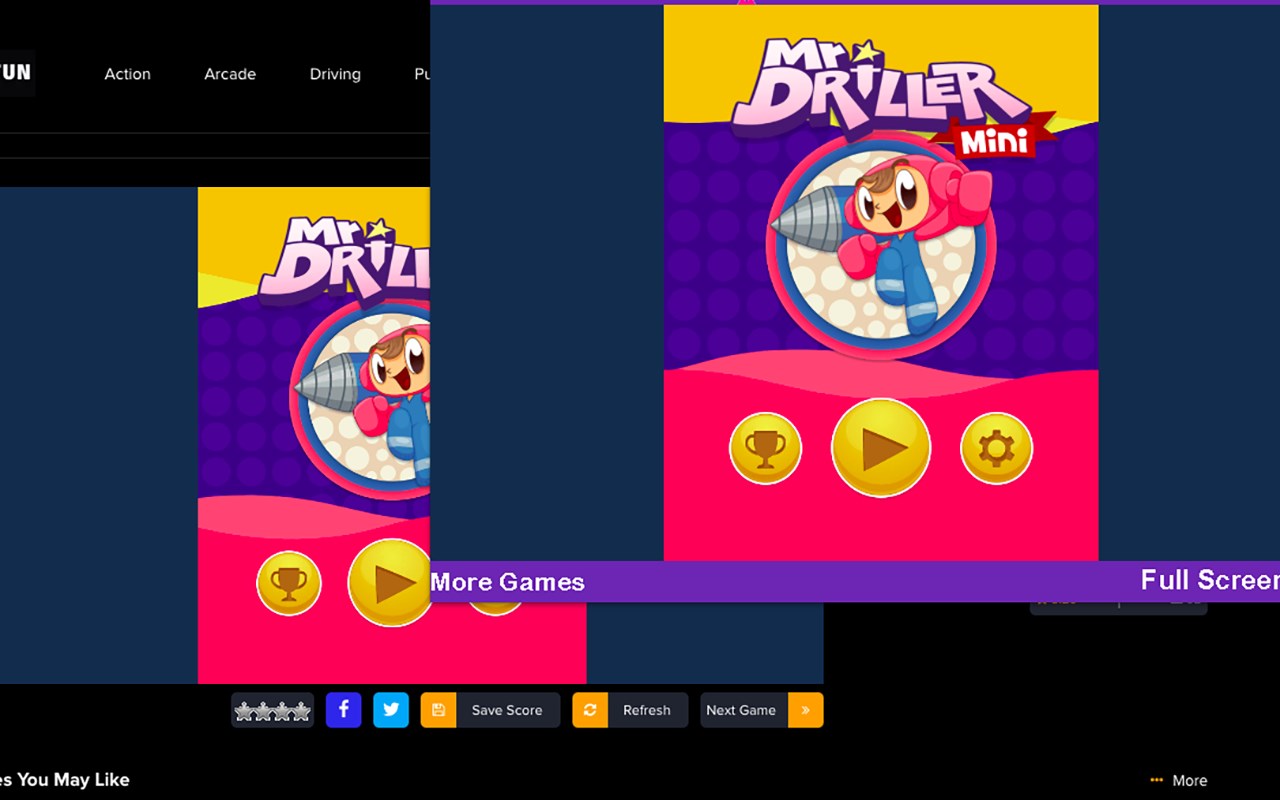Share the game on Facebook
The height and width of the screenshot is (800, 1280).
[x=343, y=710]
